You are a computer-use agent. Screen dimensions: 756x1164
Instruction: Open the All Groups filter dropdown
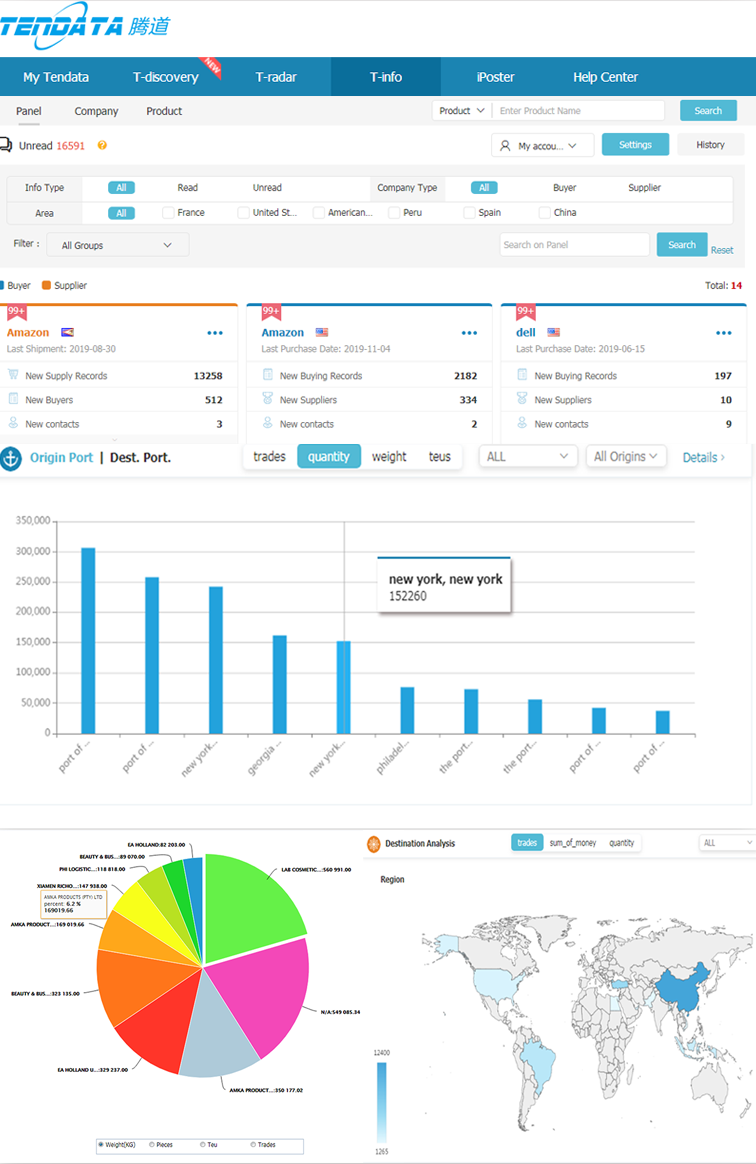tap(117, 245)
